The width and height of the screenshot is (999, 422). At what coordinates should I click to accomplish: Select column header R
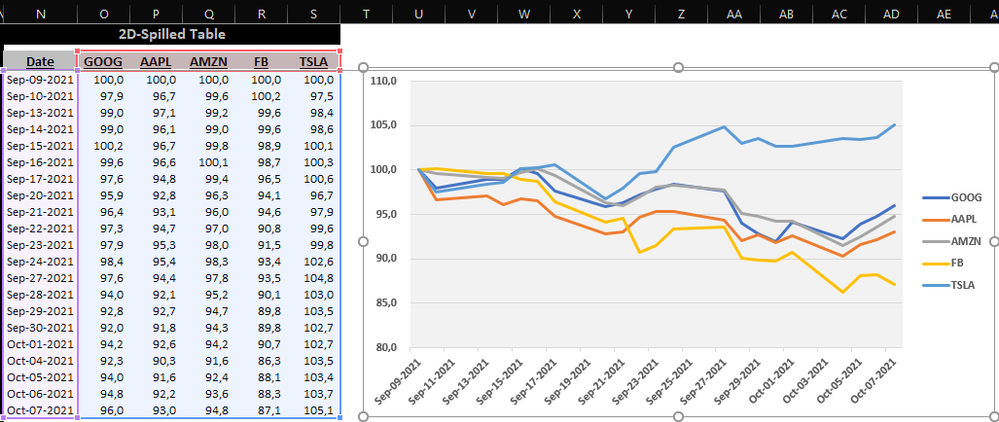pos(261,13)
